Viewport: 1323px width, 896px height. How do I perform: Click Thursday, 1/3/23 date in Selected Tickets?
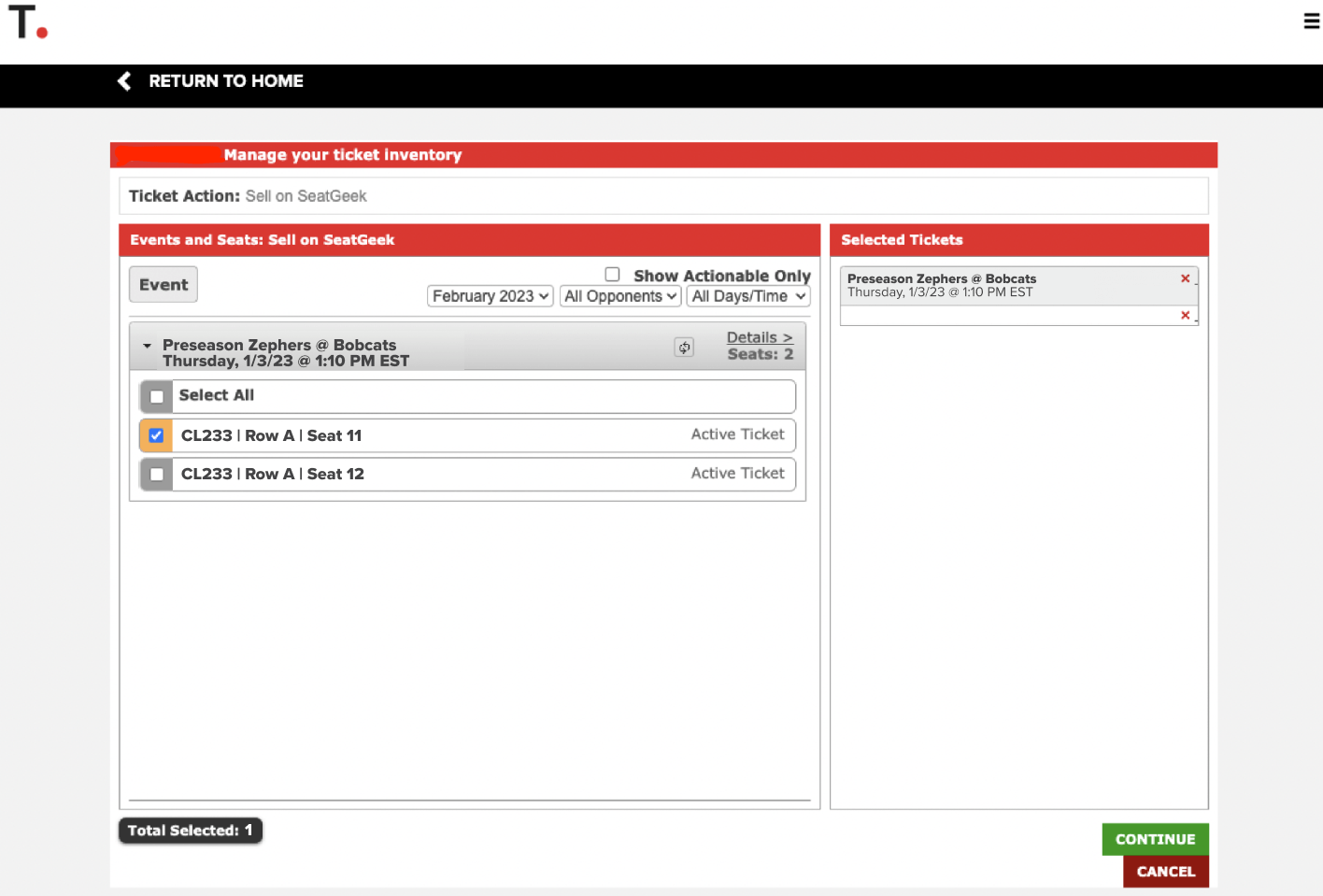coord(940,292)
